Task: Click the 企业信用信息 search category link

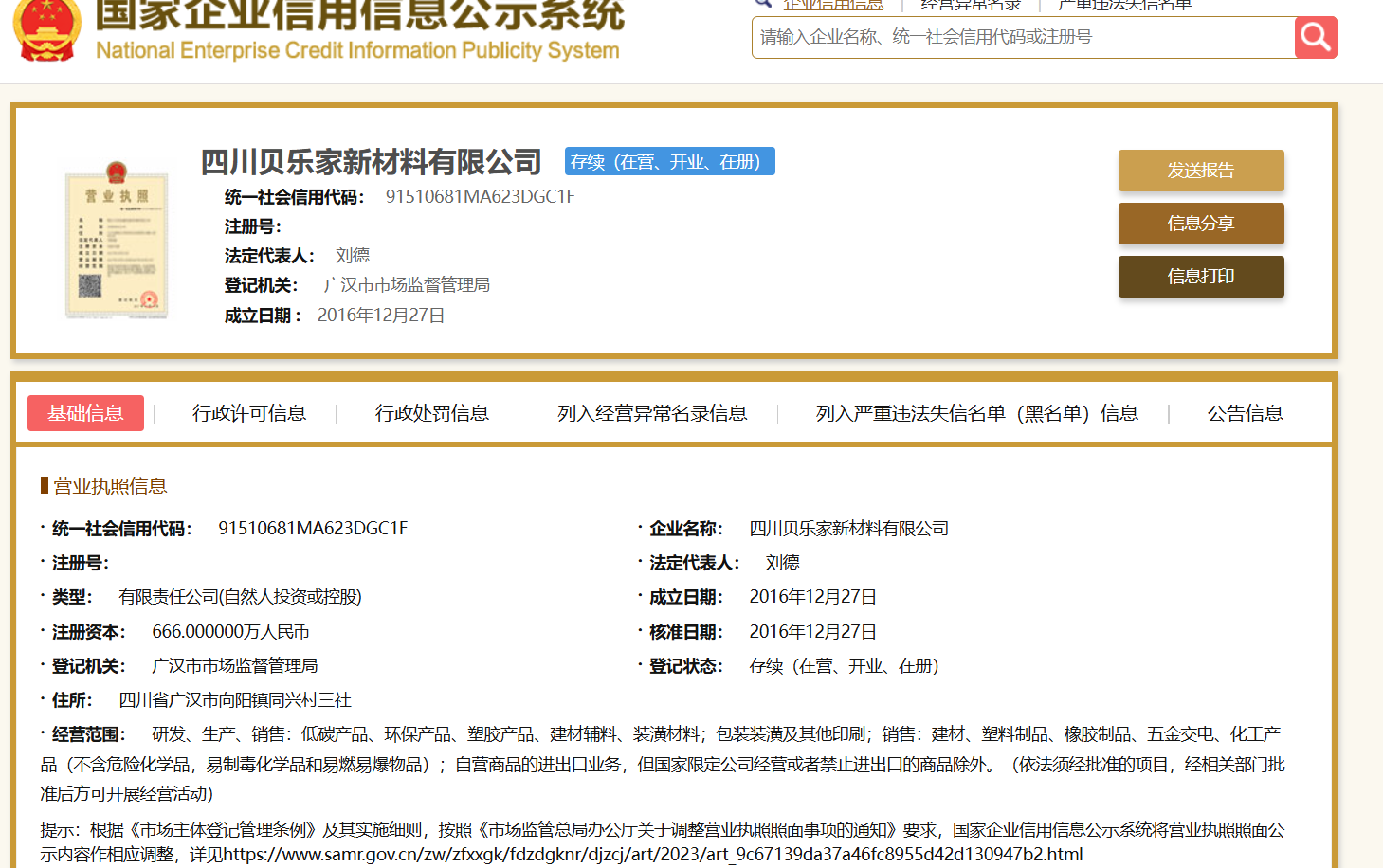Action: point(833,5)
